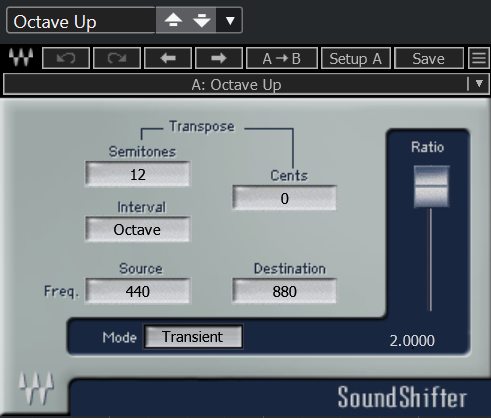This screenshot has width=491, height=418.
Task: Click the Ratio slider handle
Action: 431,186
